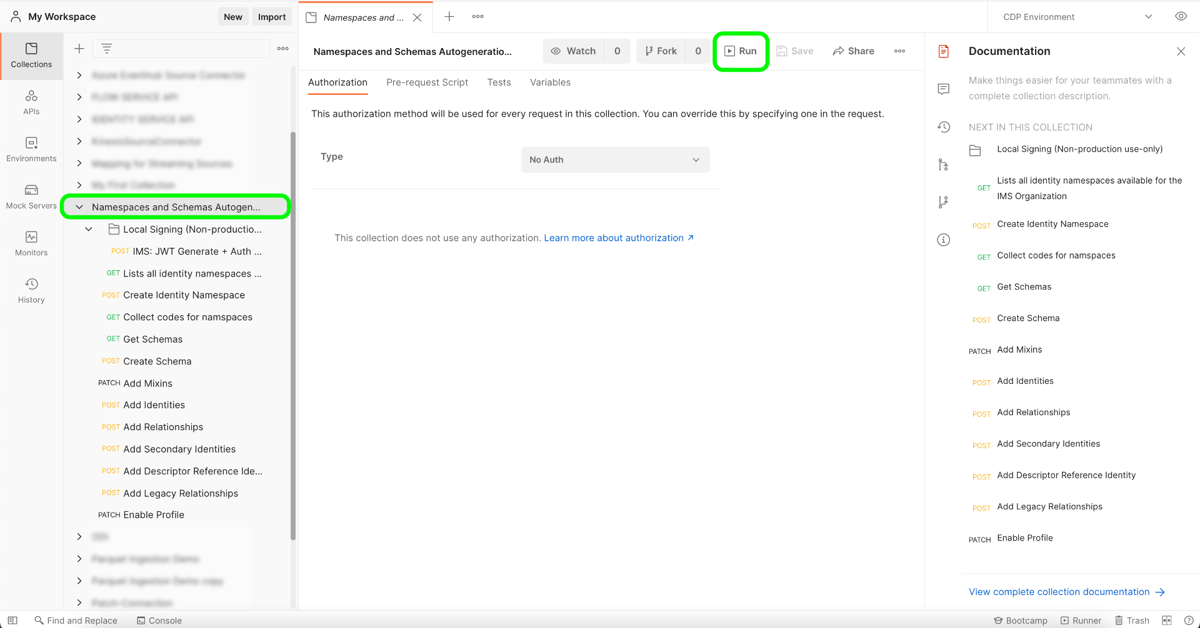Open the Monitors panel

point(31,245)
